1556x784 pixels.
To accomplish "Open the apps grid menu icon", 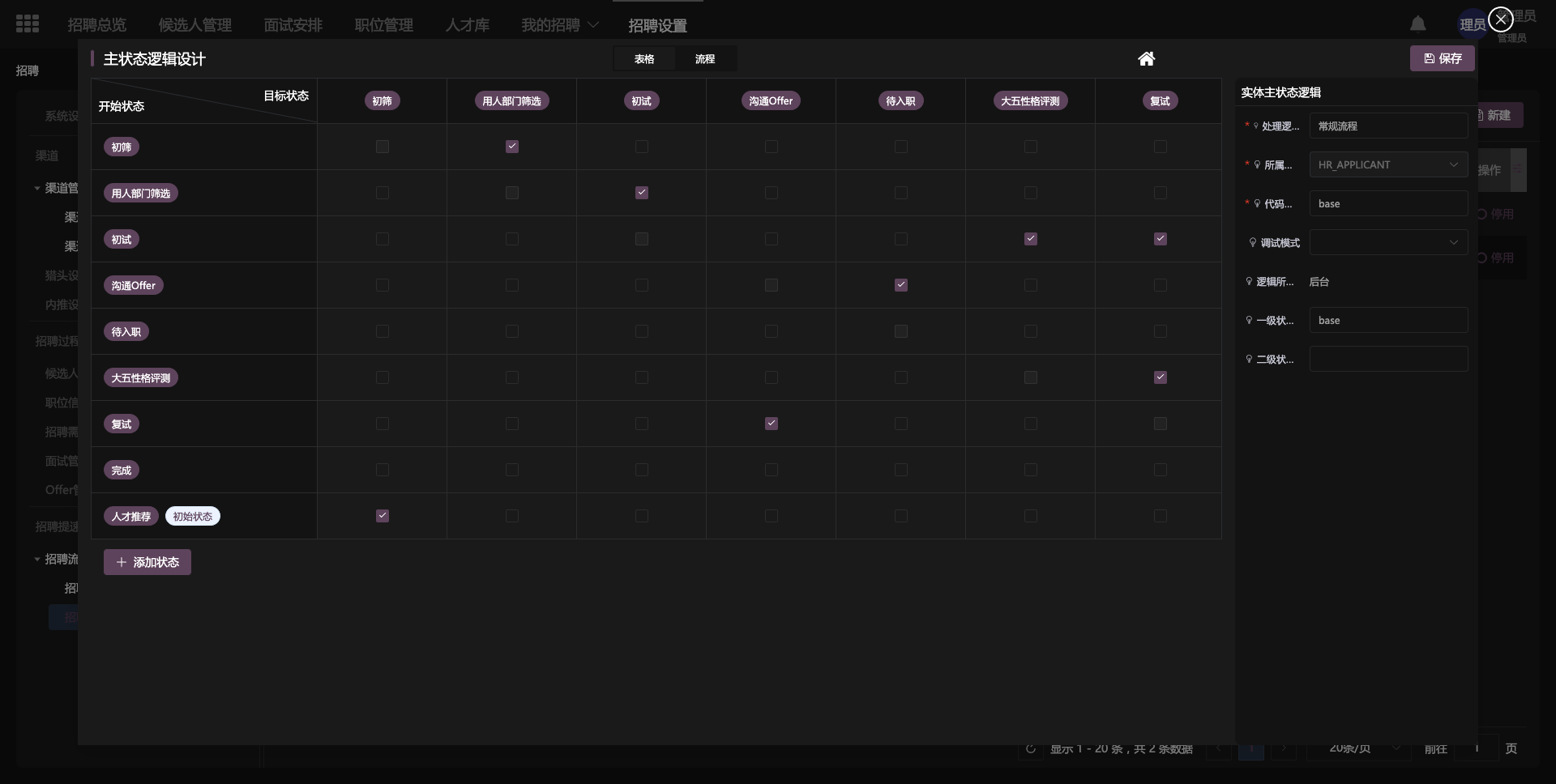I will pyautogui.click(x=28, y=24).
